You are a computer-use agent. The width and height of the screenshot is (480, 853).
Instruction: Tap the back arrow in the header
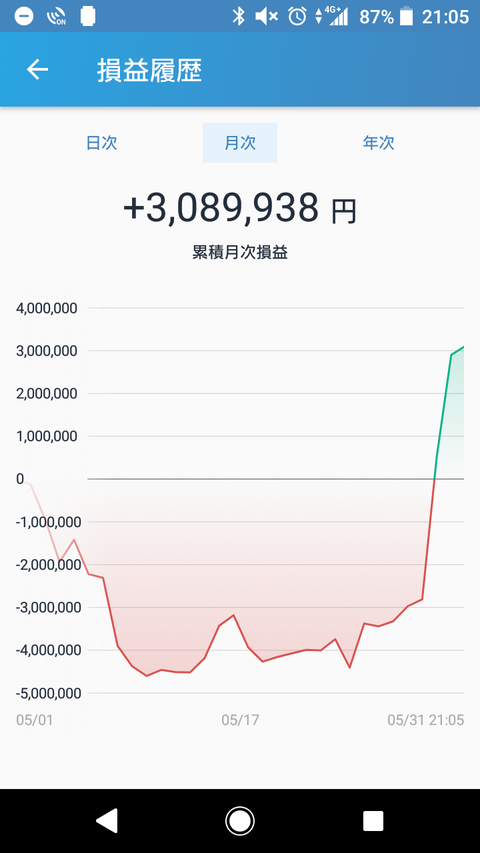[38, 70]
